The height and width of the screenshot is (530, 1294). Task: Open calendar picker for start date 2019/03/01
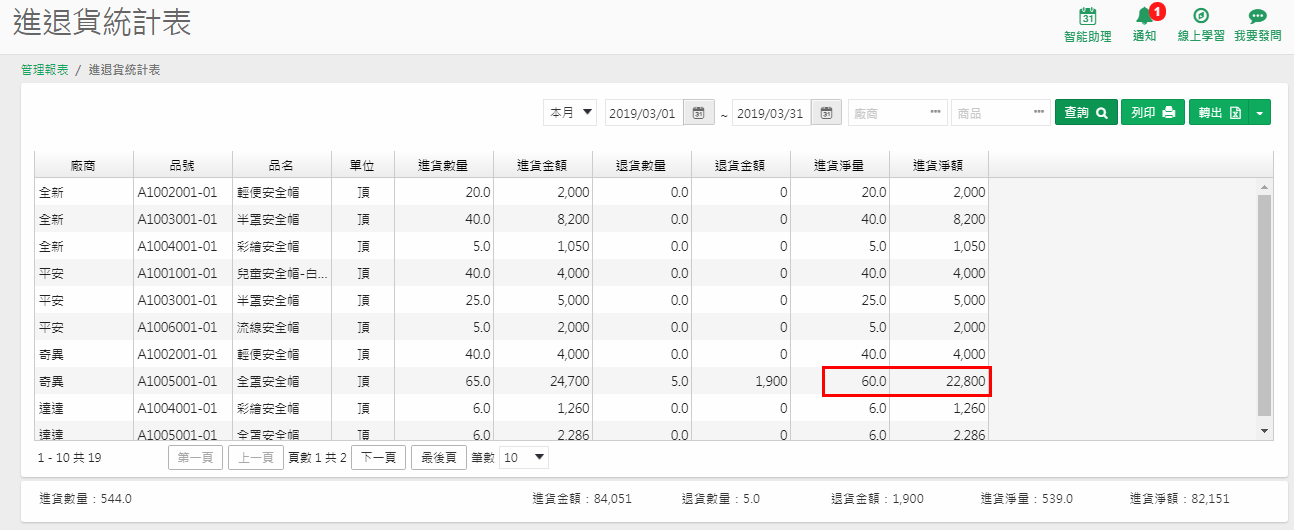click(x=699, y=113)
